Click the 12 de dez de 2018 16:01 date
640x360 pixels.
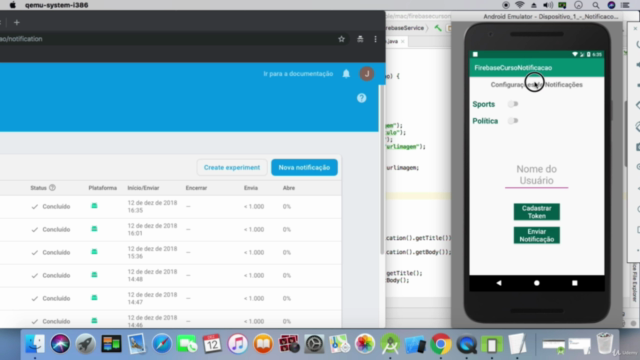pos(152,229)
